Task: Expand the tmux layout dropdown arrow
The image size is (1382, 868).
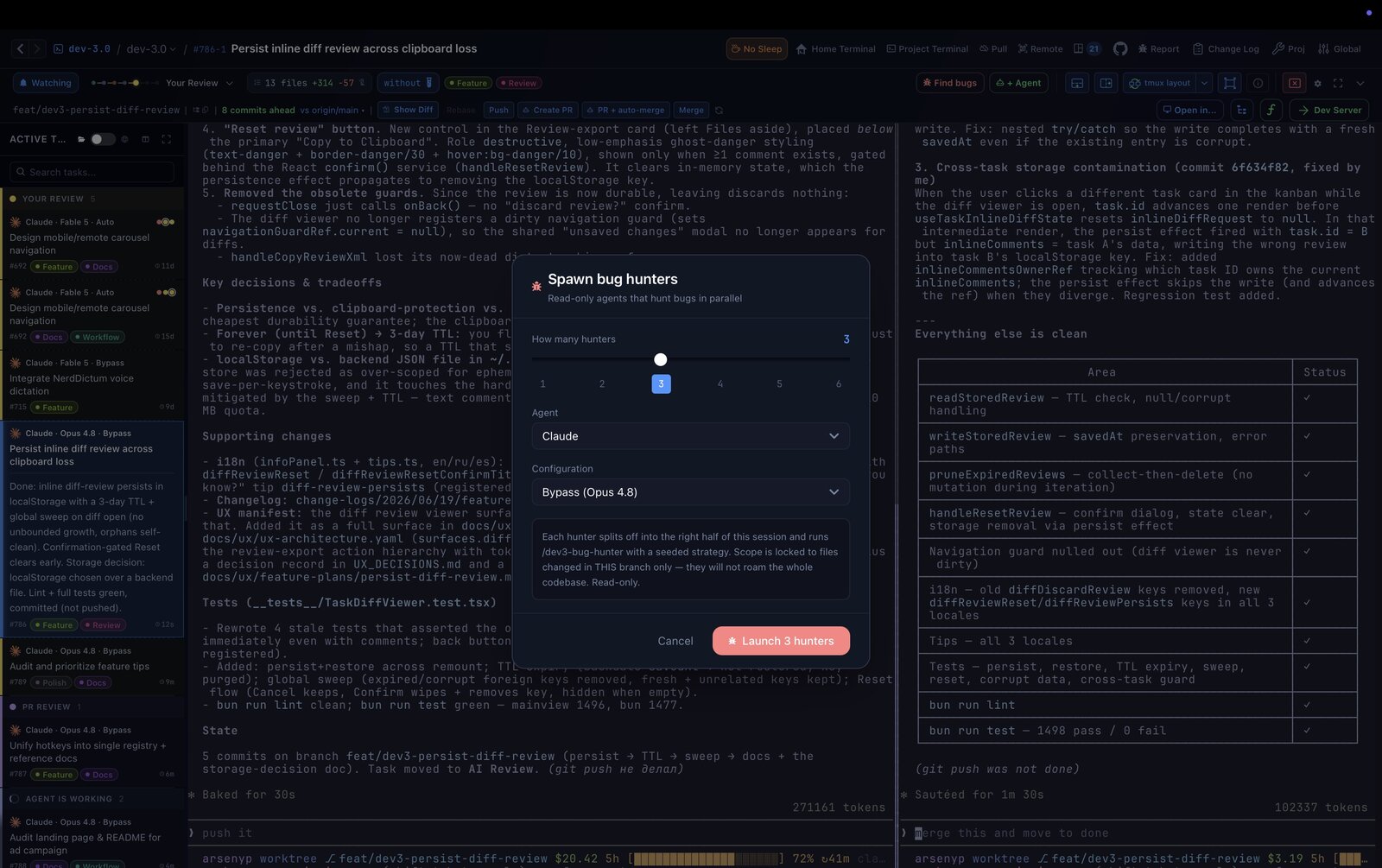Action: tap(1204, 83)
